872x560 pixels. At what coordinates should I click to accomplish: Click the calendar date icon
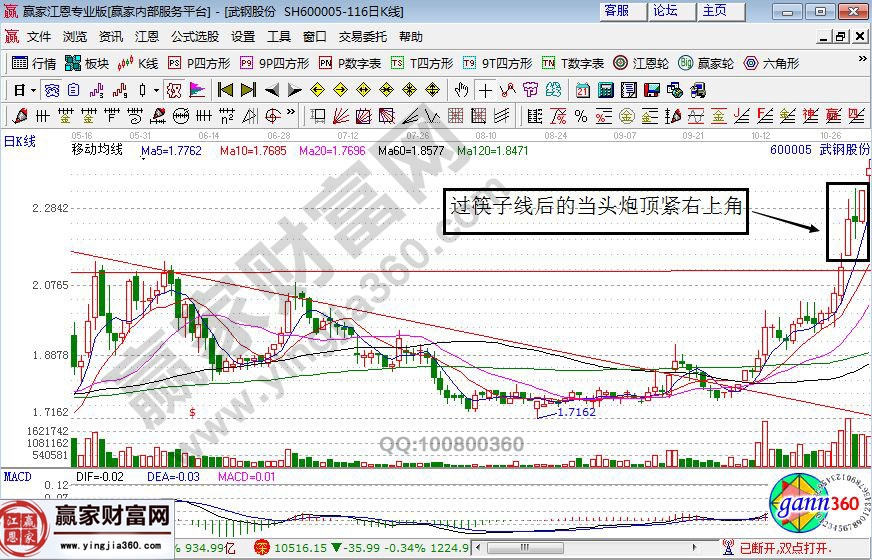582,90
